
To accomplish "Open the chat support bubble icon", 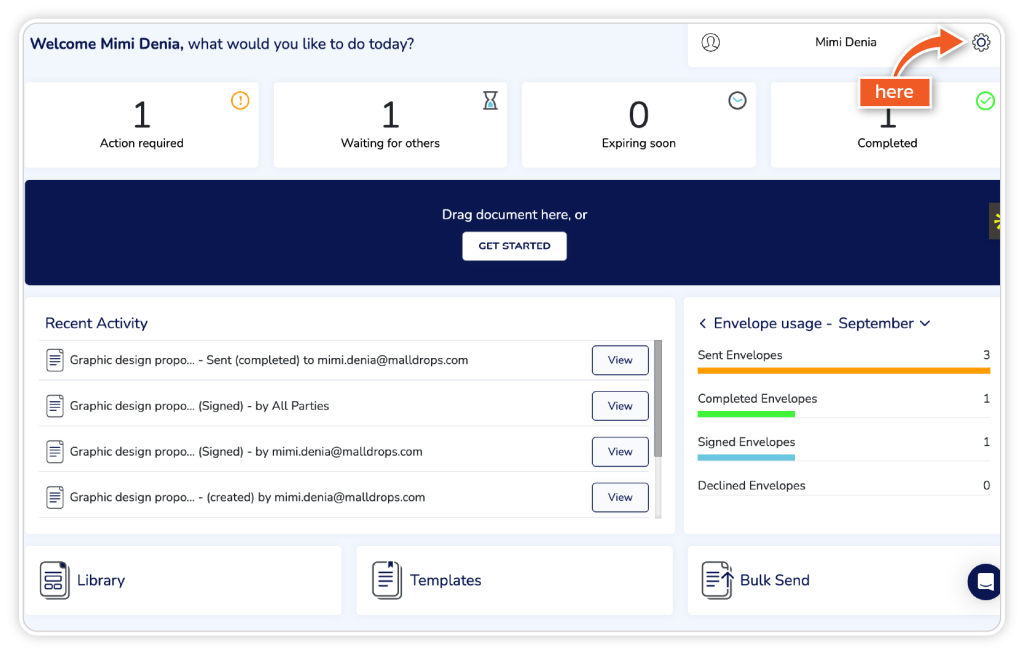I will tap(984, 581).
